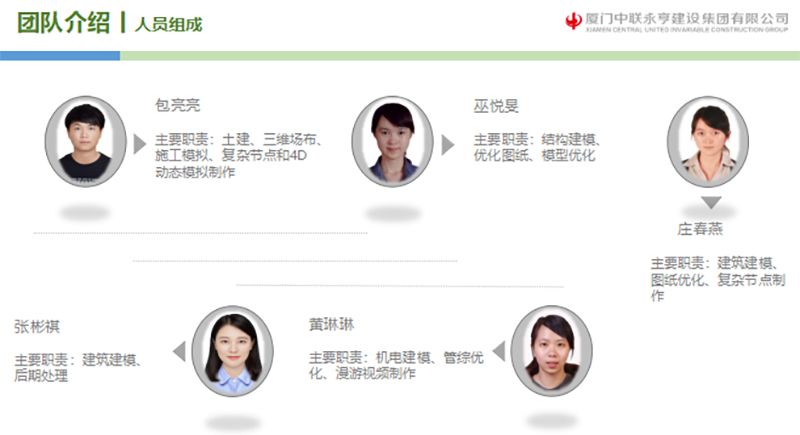Click the name label 张彬祺
The width and height of the screenshot is (800, 435).
coord(37,326)
